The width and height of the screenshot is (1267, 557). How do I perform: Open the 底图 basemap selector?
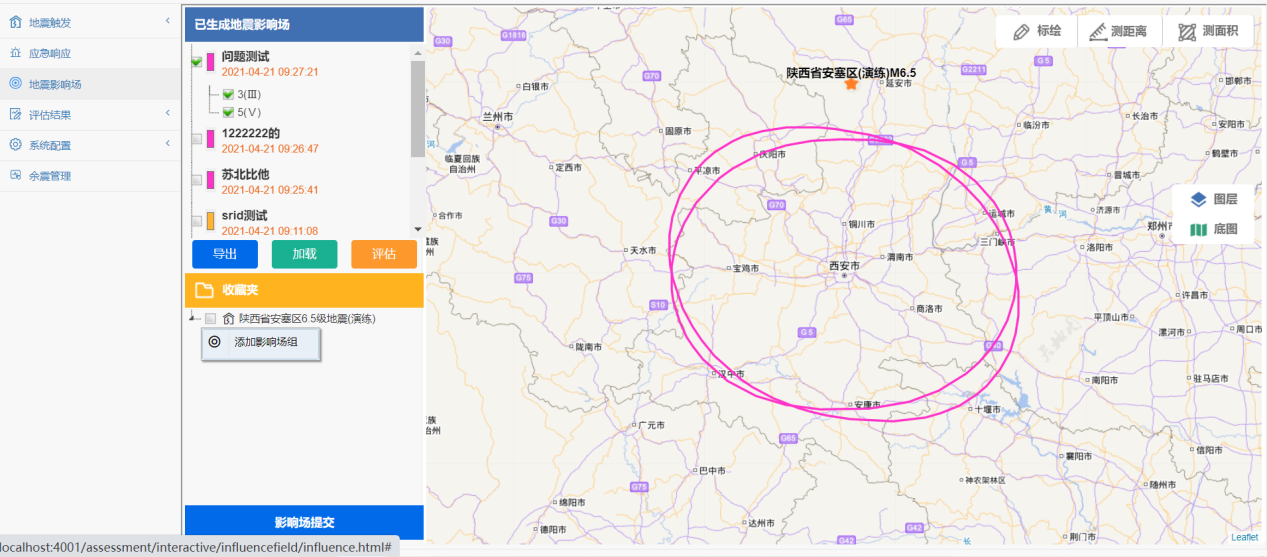point(1214,229)
